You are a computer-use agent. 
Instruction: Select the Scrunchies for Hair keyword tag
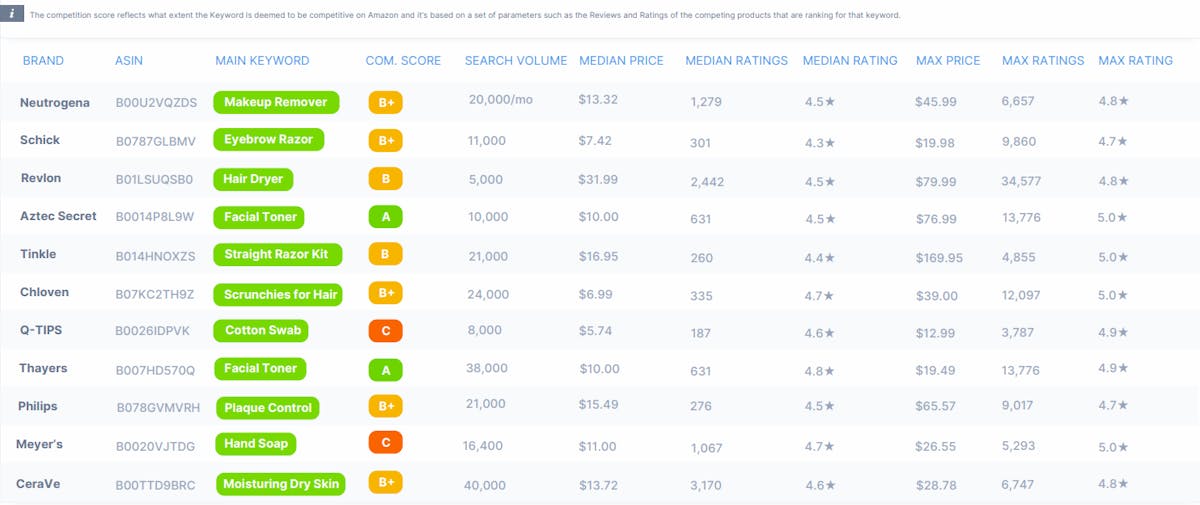click(278, 294)
